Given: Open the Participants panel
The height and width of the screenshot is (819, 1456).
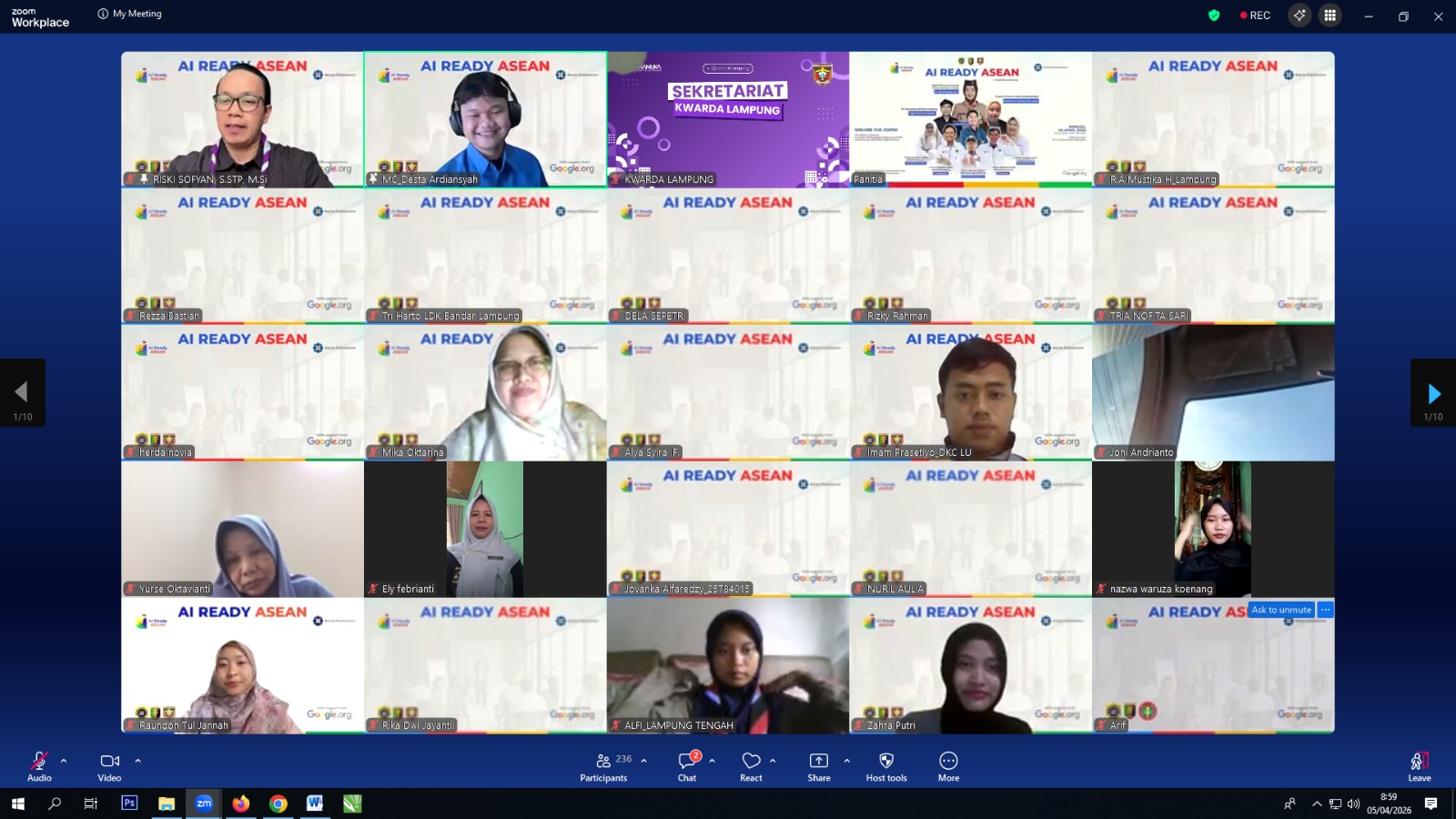Looking at the screenshot, I should click(603, 766).
